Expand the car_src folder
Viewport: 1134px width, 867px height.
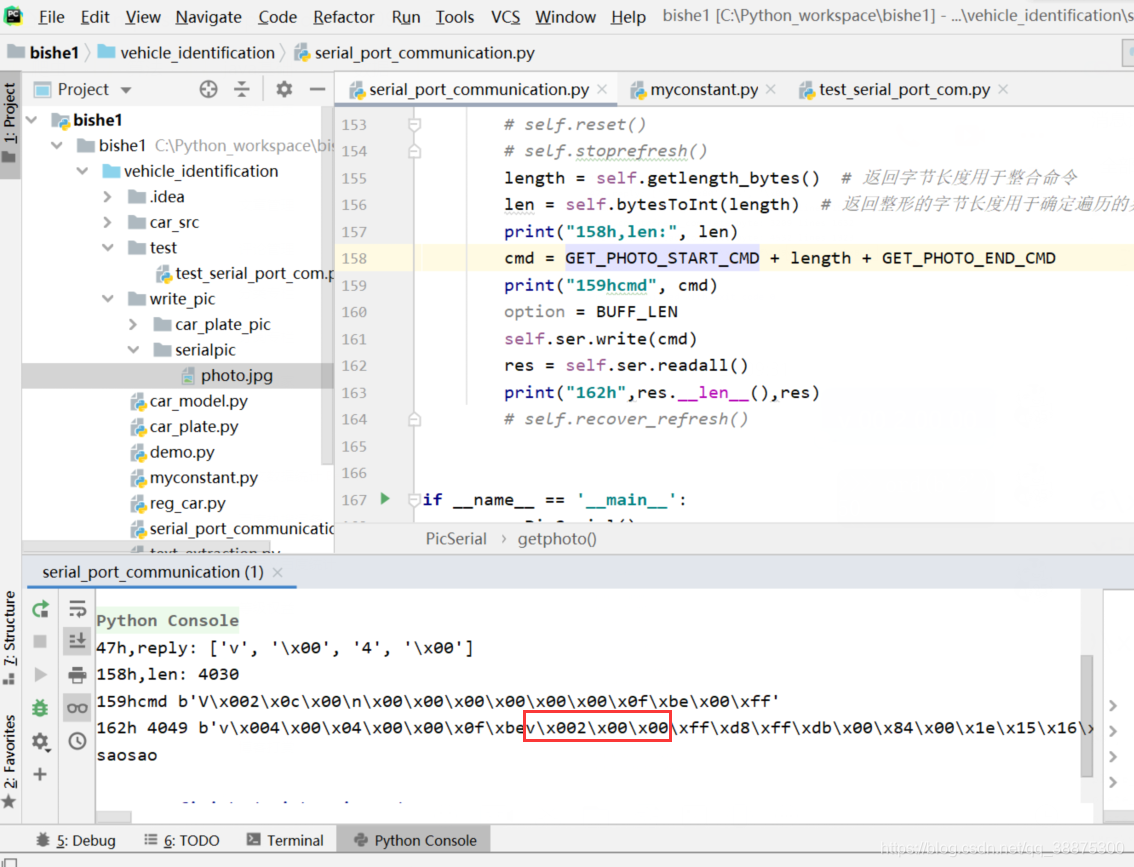[x=108, y=222]
